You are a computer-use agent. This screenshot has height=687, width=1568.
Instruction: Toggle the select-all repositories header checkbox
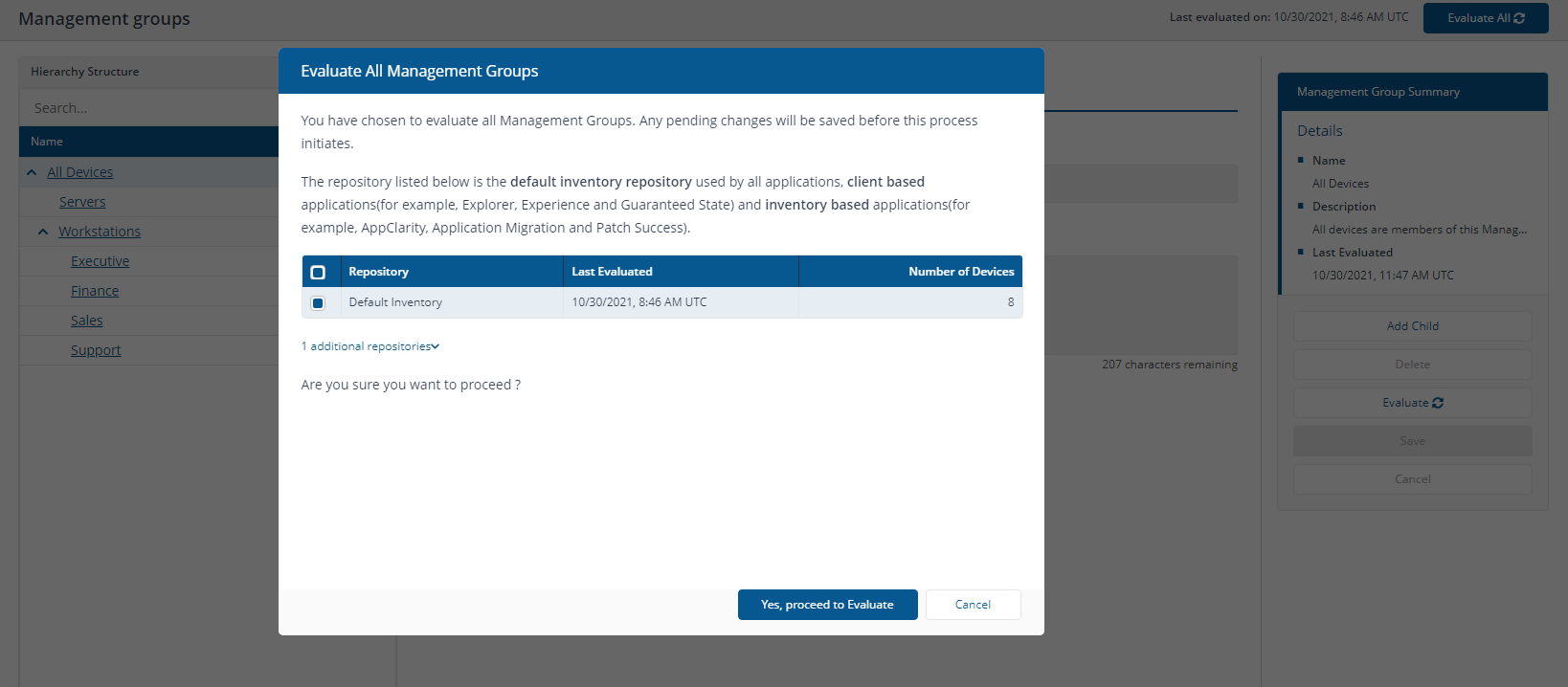[318, 272]
